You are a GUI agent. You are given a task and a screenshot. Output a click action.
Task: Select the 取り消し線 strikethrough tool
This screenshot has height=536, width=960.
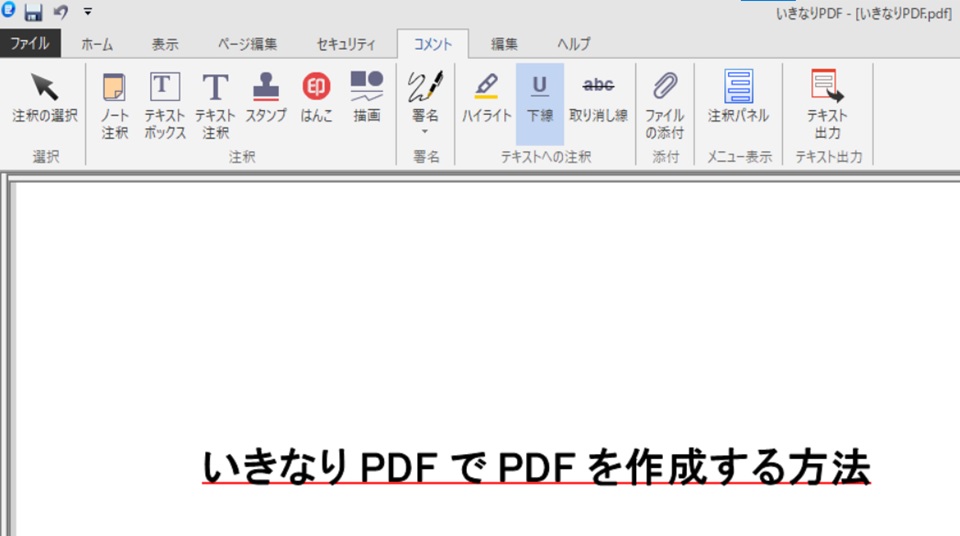[598, 98]
